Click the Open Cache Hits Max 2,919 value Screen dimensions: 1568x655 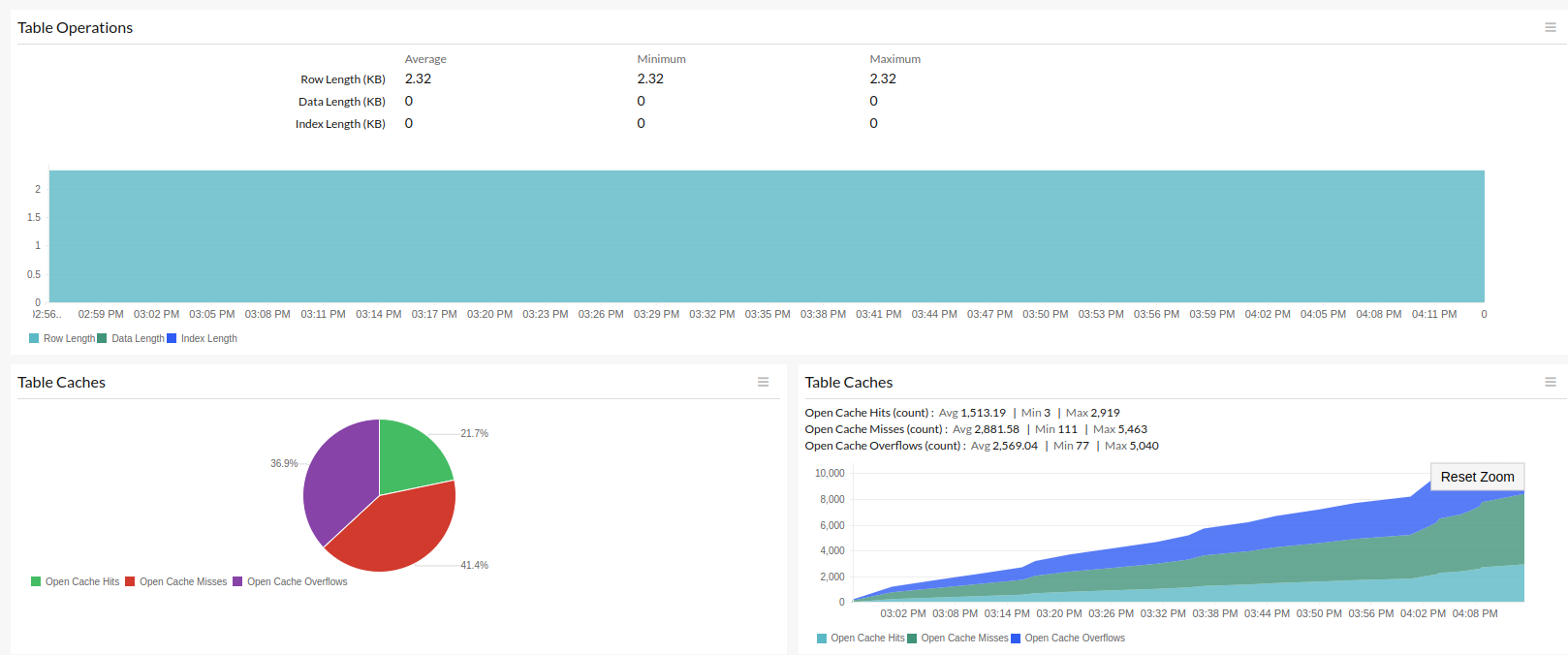[1105, 413]
